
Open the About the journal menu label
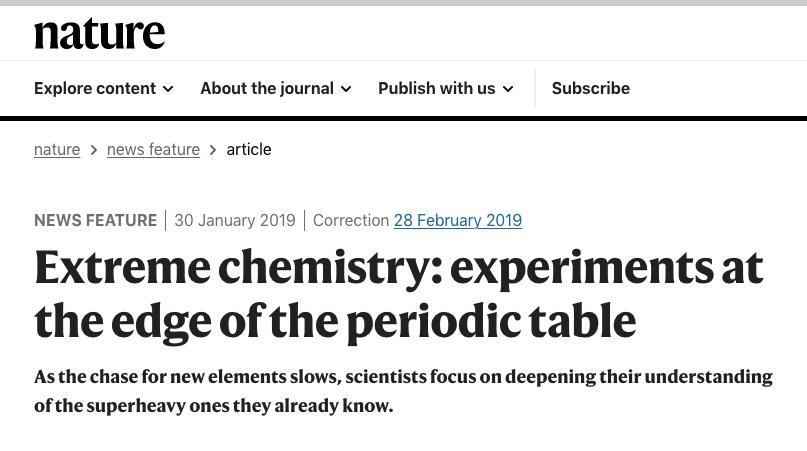coord(266,88)
